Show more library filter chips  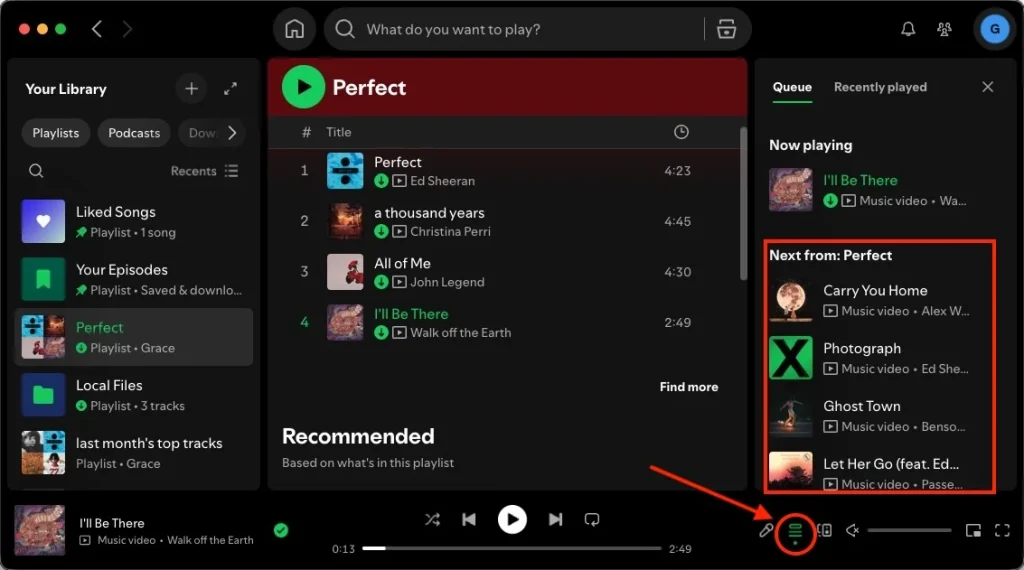(x=232, y=133)
